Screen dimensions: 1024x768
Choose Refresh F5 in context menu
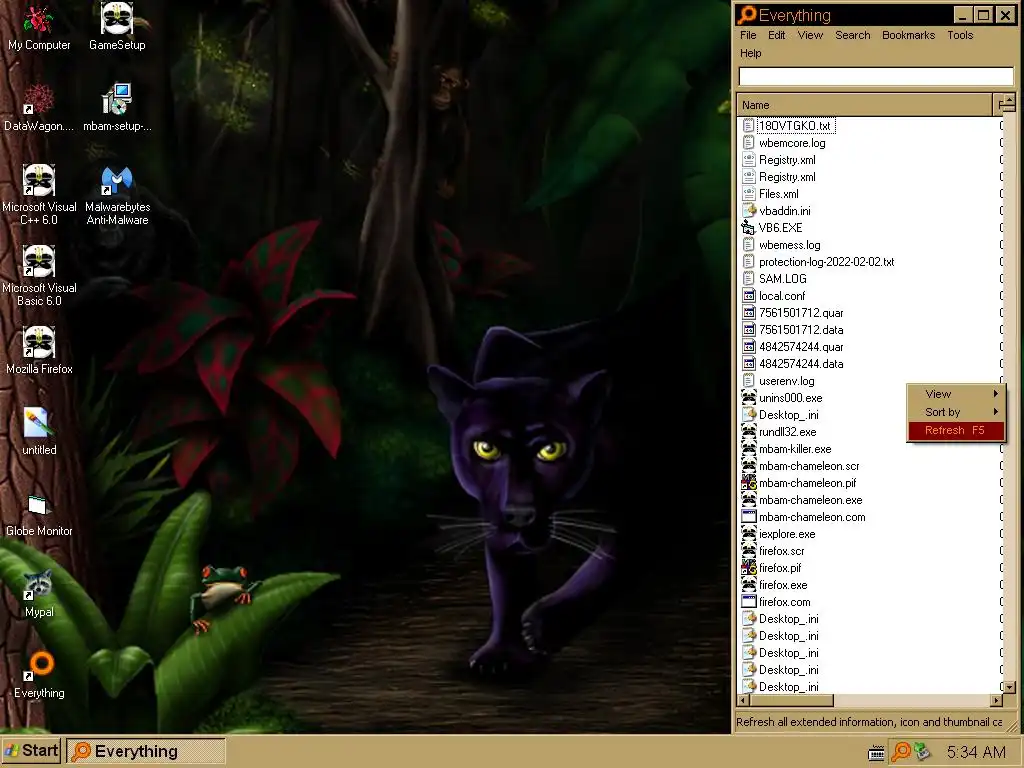click(955, 430)
